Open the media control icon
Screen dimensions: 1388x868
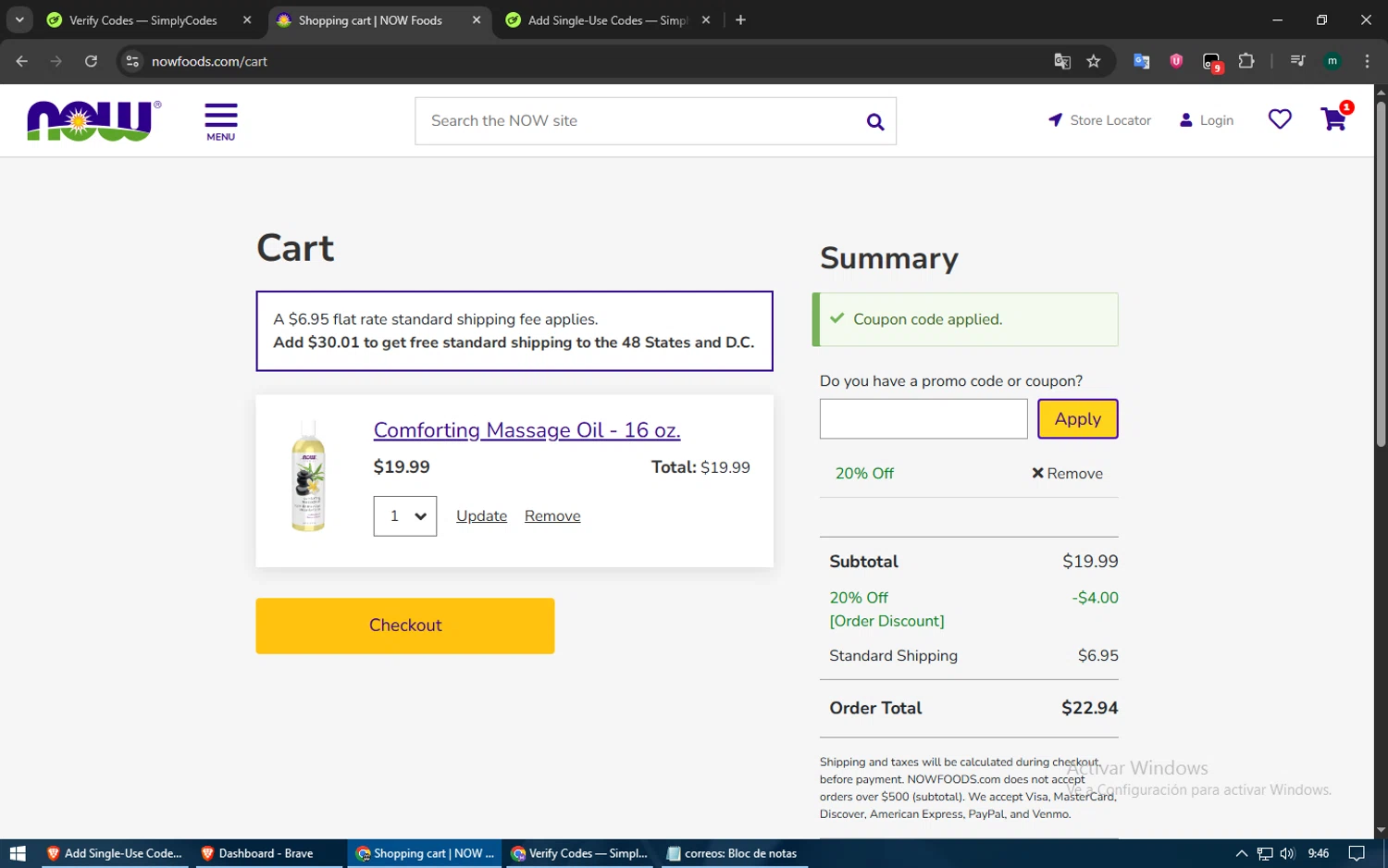click(x=1297, y=61)
